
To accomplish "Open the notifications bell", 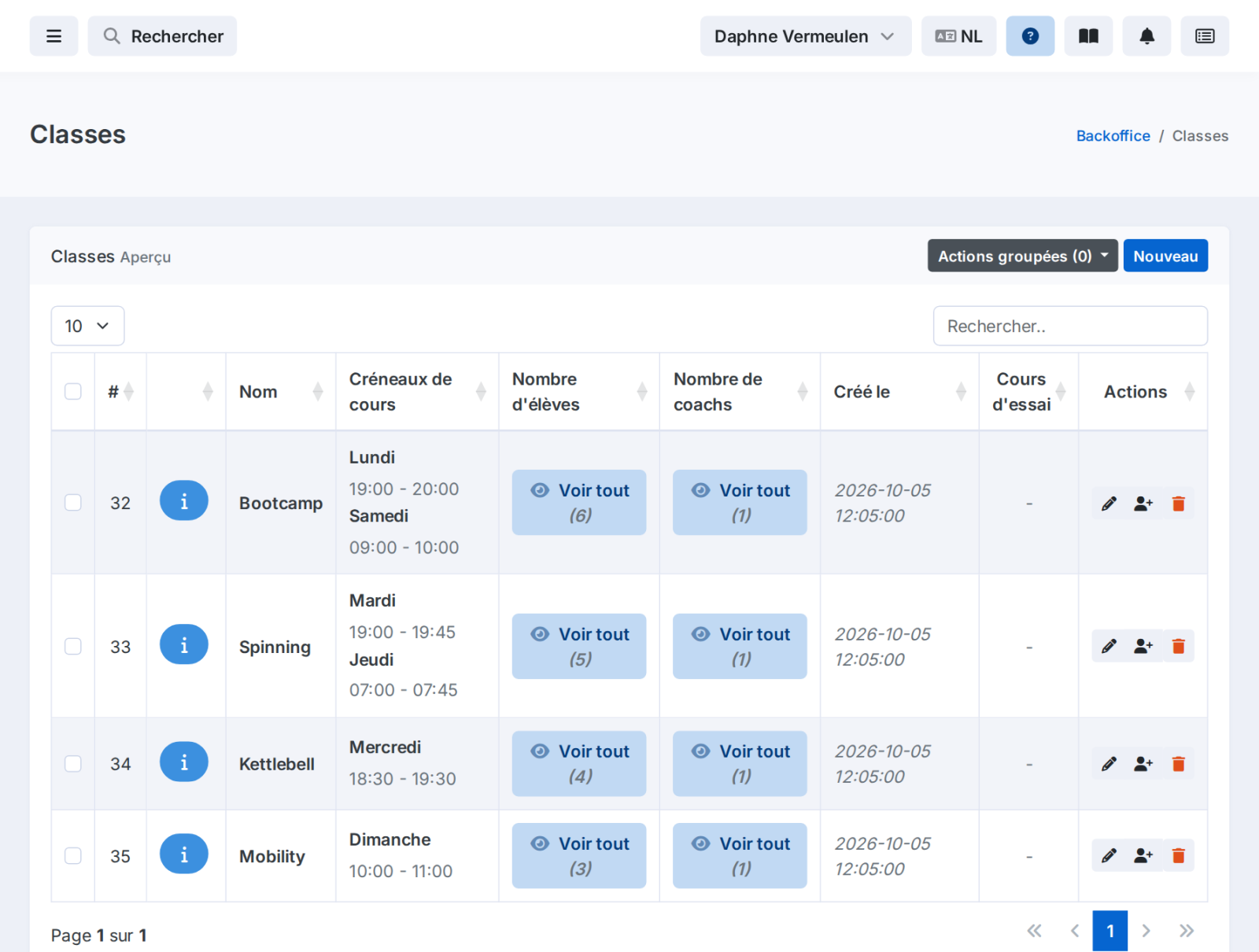I will [1146, 36].
